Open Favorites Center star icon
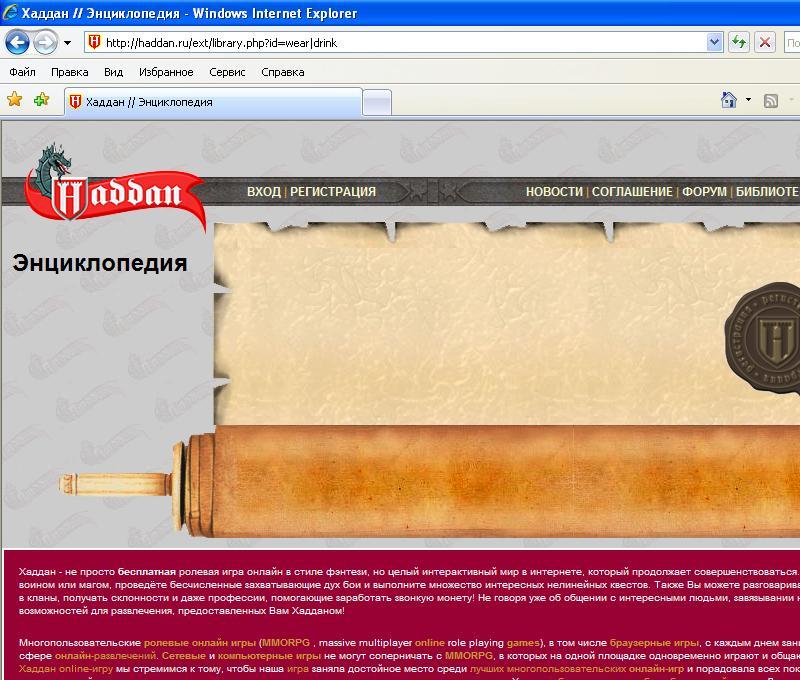Viewport: 800px width, 680px height. click(x=15, y=99)
